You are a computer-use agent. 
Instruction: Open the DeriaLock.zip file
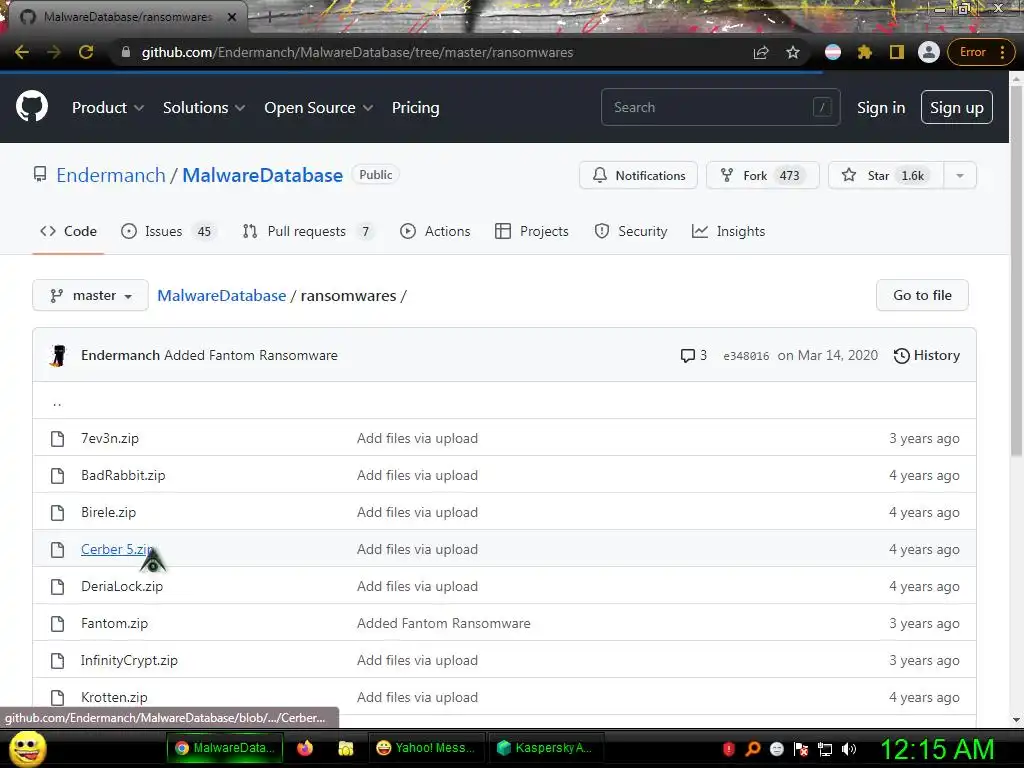122,586
